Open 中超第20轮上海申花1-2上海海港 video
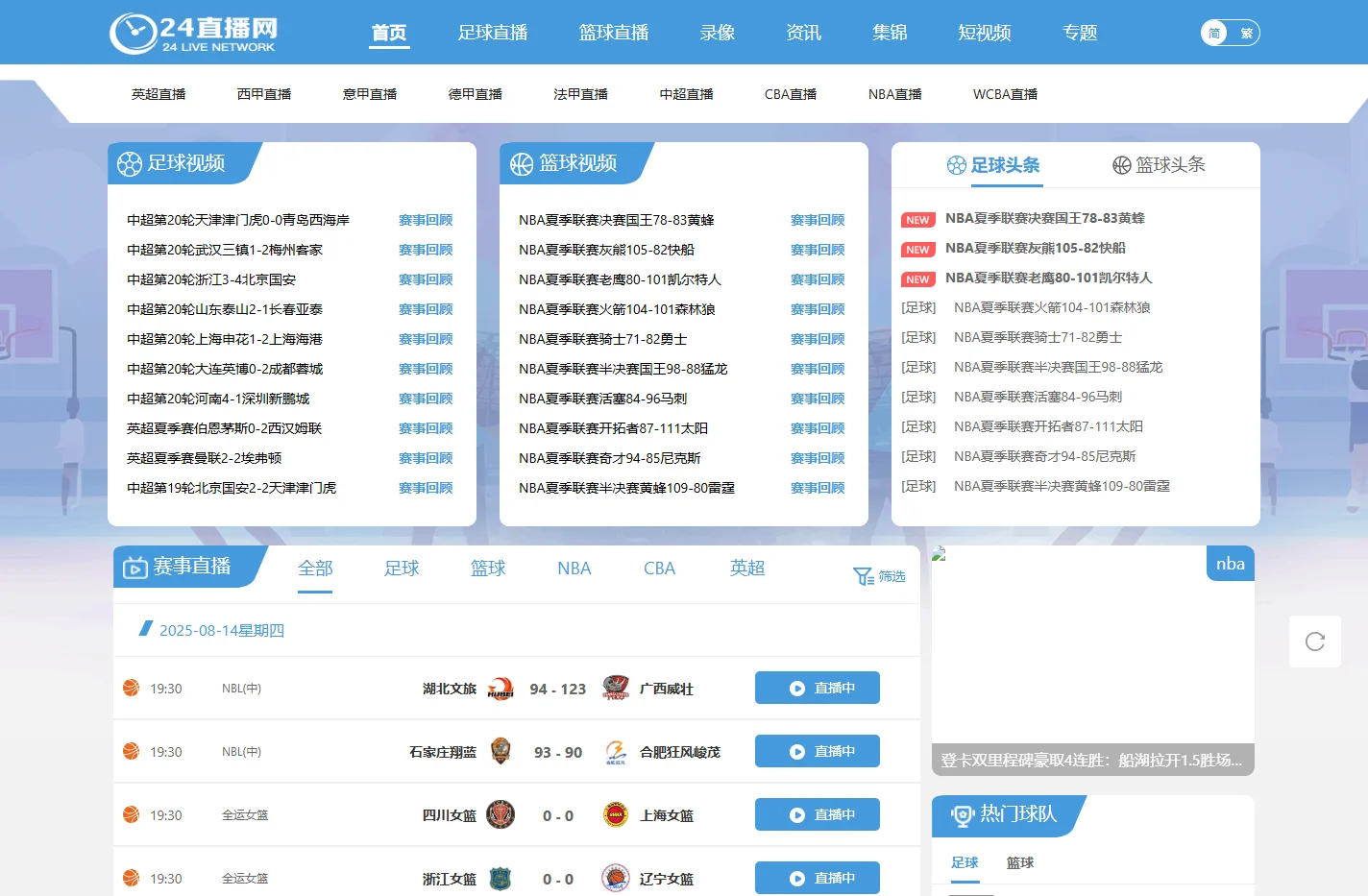1368x896 pixels. (225, 339)
